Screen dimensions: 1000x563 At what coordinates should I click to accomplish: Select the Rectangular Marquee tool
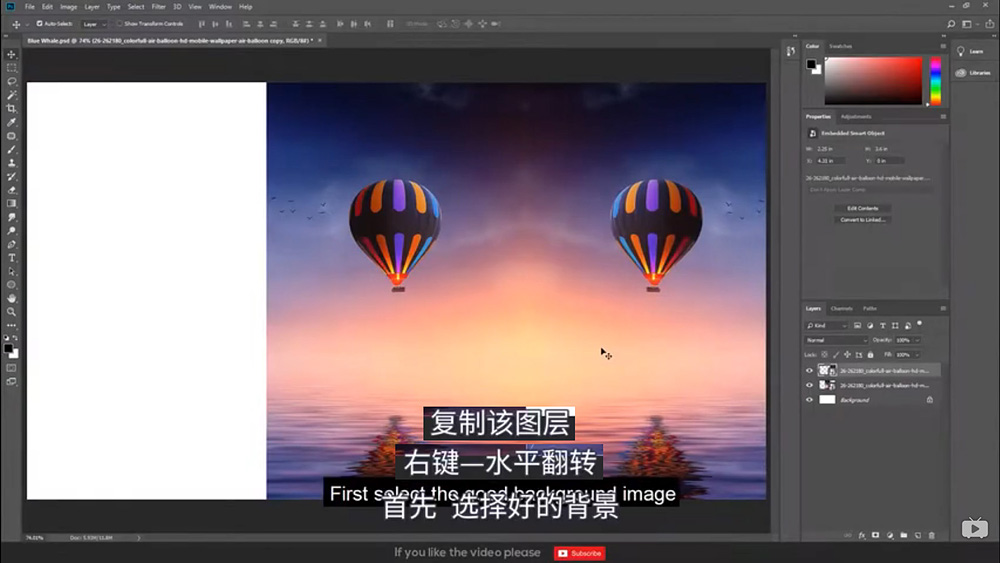click(11, 68)
